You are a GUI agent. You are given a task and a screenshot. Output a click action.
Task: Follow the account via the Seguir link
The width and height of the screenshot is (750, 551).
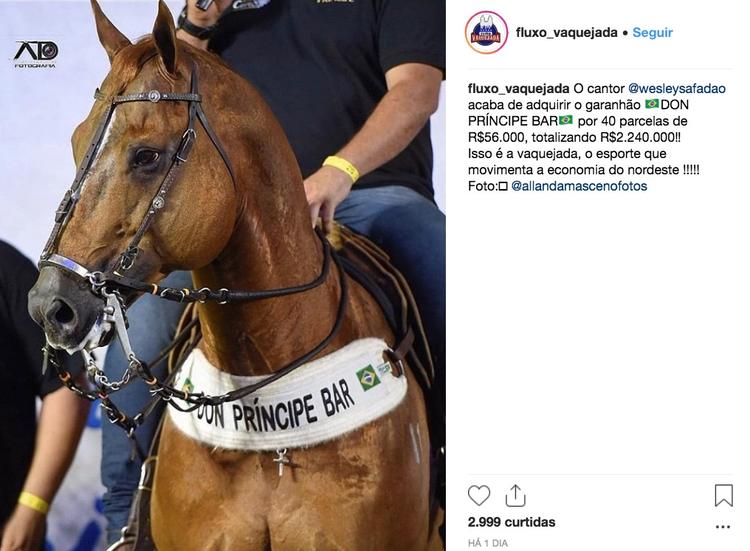(652, 33)
